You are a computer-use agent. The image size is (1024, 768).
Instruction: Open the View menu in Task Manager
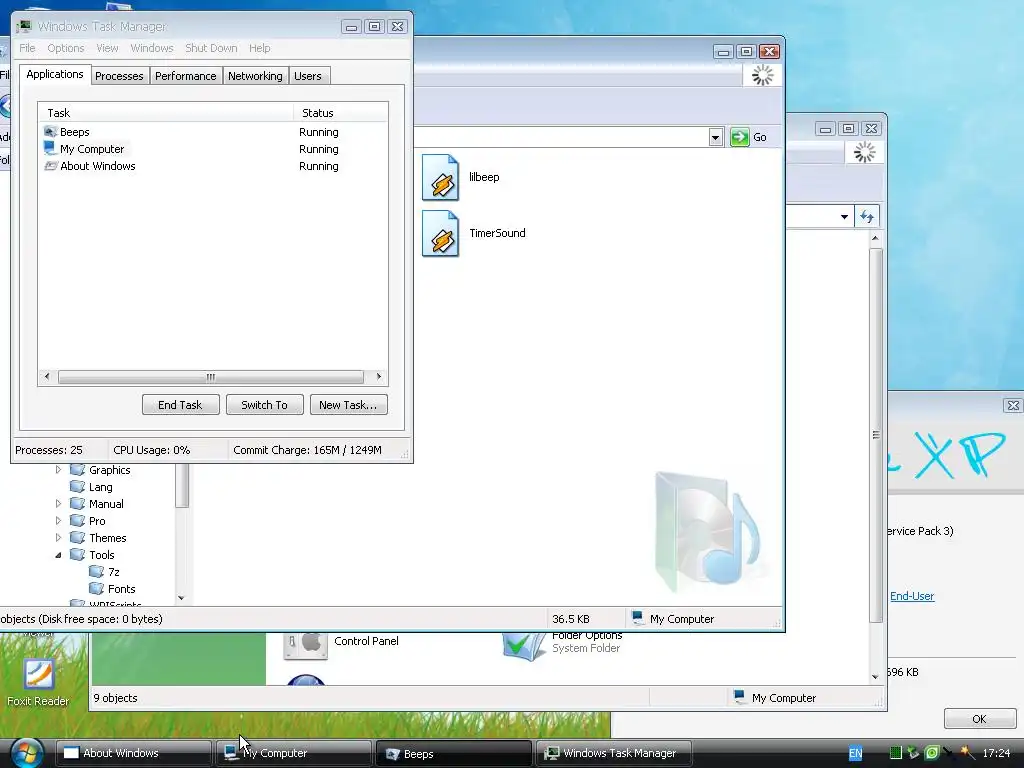coord(107,48)
